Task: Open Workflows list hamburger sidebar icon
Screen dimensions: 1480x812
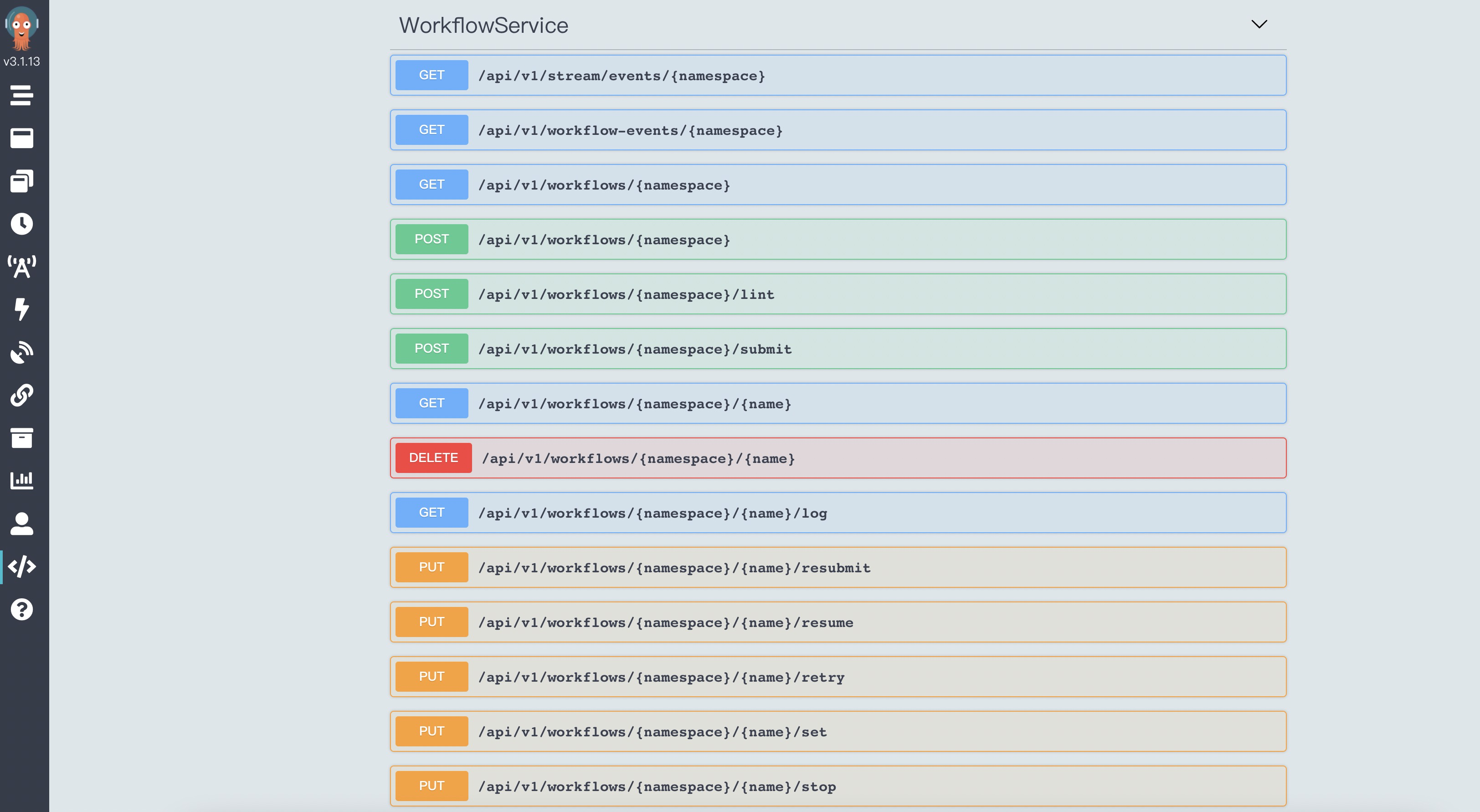Action: point(22,95)
